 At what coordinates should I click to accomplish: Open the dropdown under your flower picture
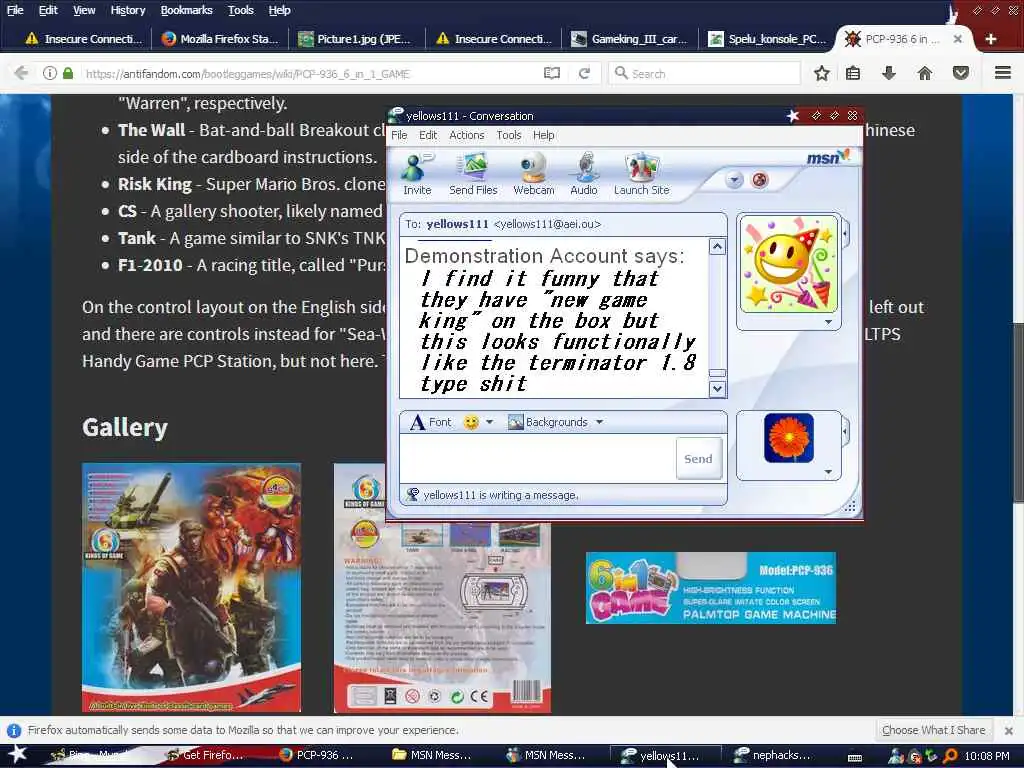pos(828,472)
